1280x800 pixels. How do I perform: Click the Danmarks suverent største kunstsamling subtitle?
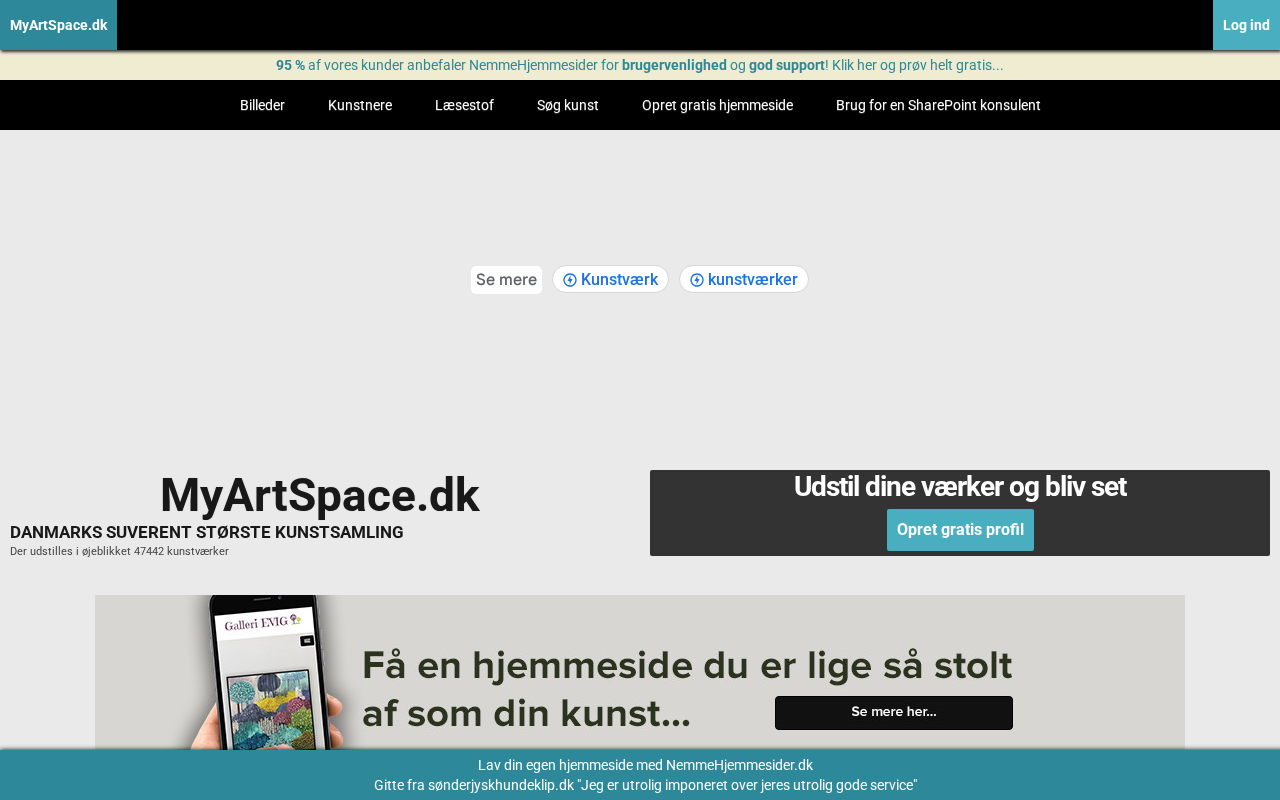pyautogui.click(x=207, y=532)
